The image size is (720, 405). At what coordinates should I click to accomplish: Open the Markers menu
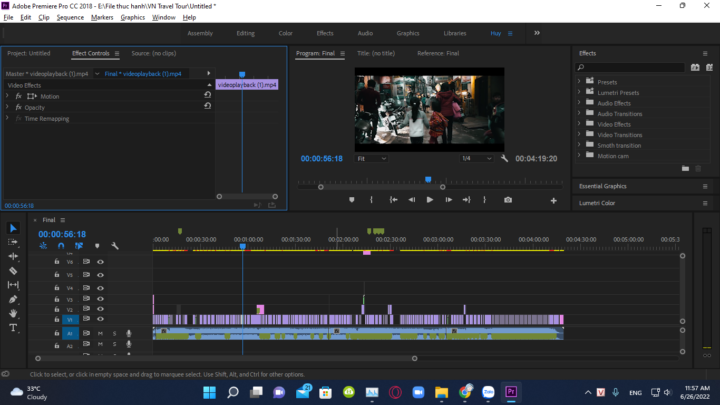102,17
